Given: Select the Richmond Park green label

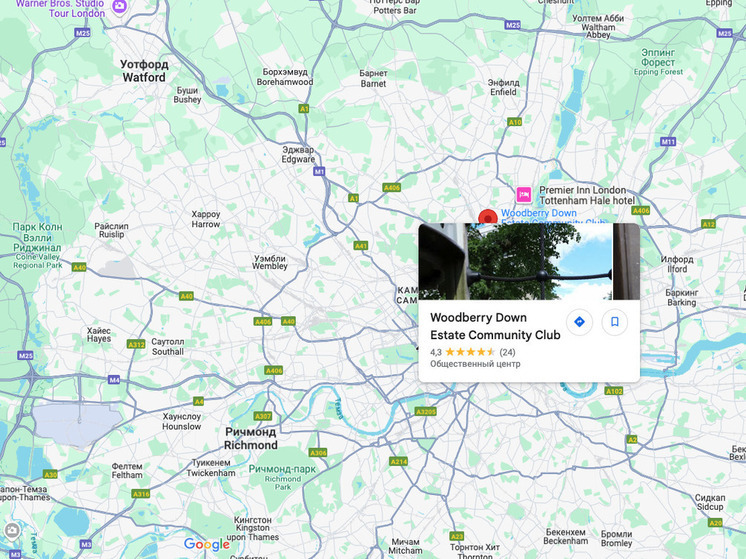Looking at the screenshot, I should (282, 477).
